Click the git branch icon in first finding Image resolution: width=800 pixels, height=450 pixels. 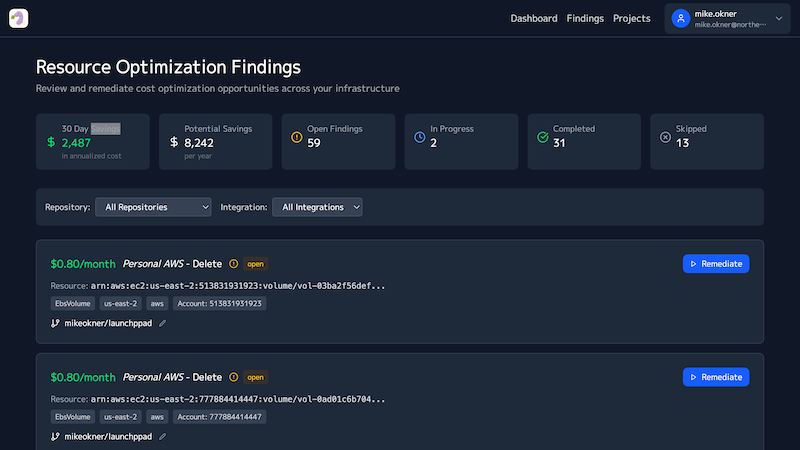tap(55, 323)
